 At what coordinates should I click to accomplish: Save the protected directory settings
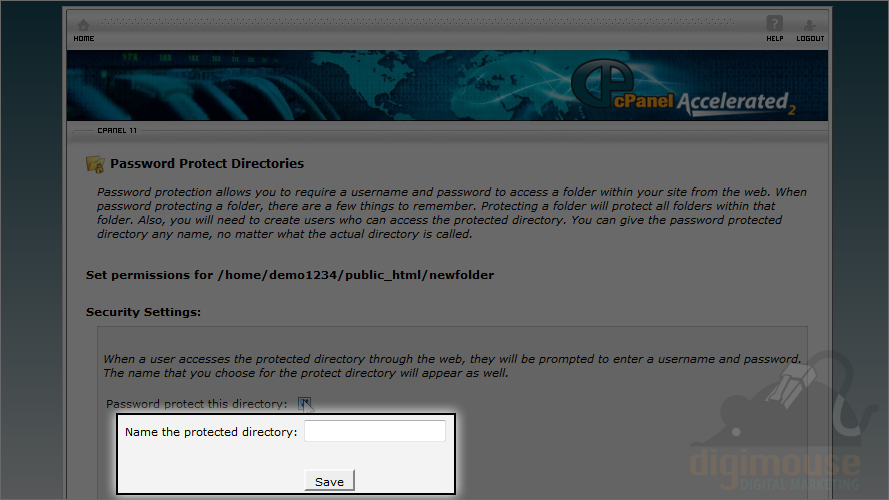[x=329, y=481]
